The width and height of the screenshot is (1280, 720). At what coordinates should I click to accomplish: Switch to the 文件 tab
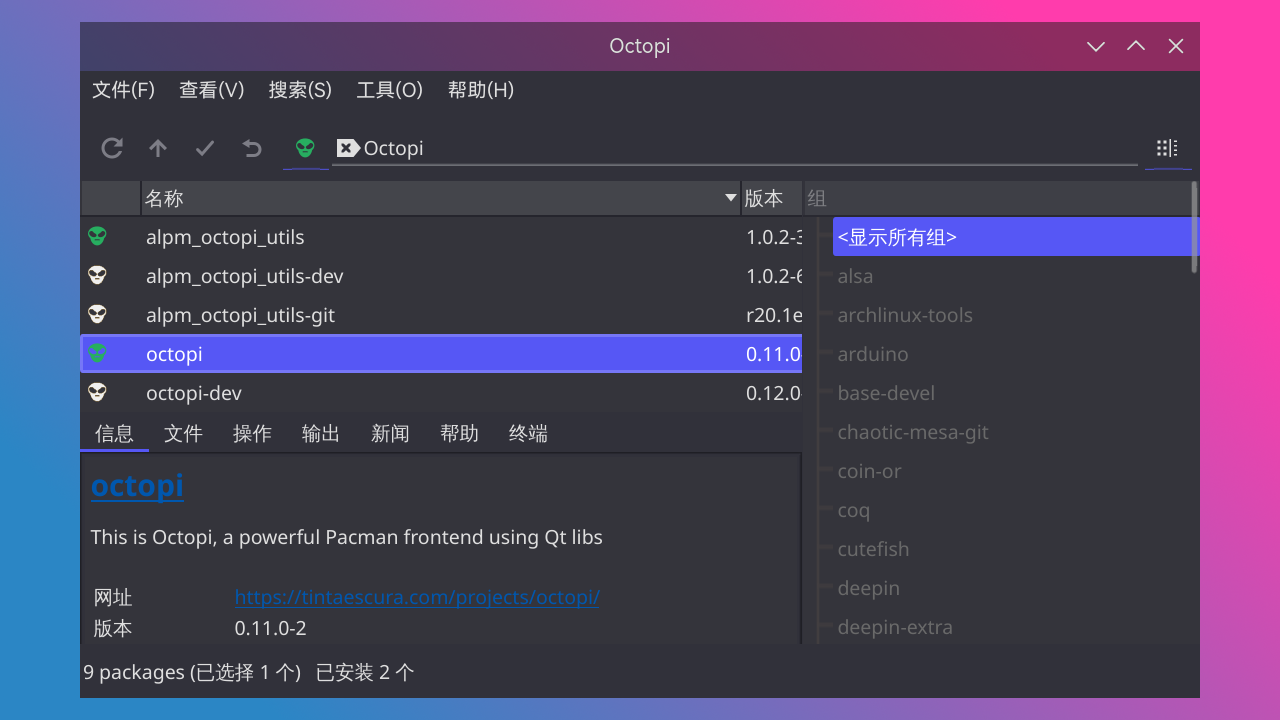point(183,433)
